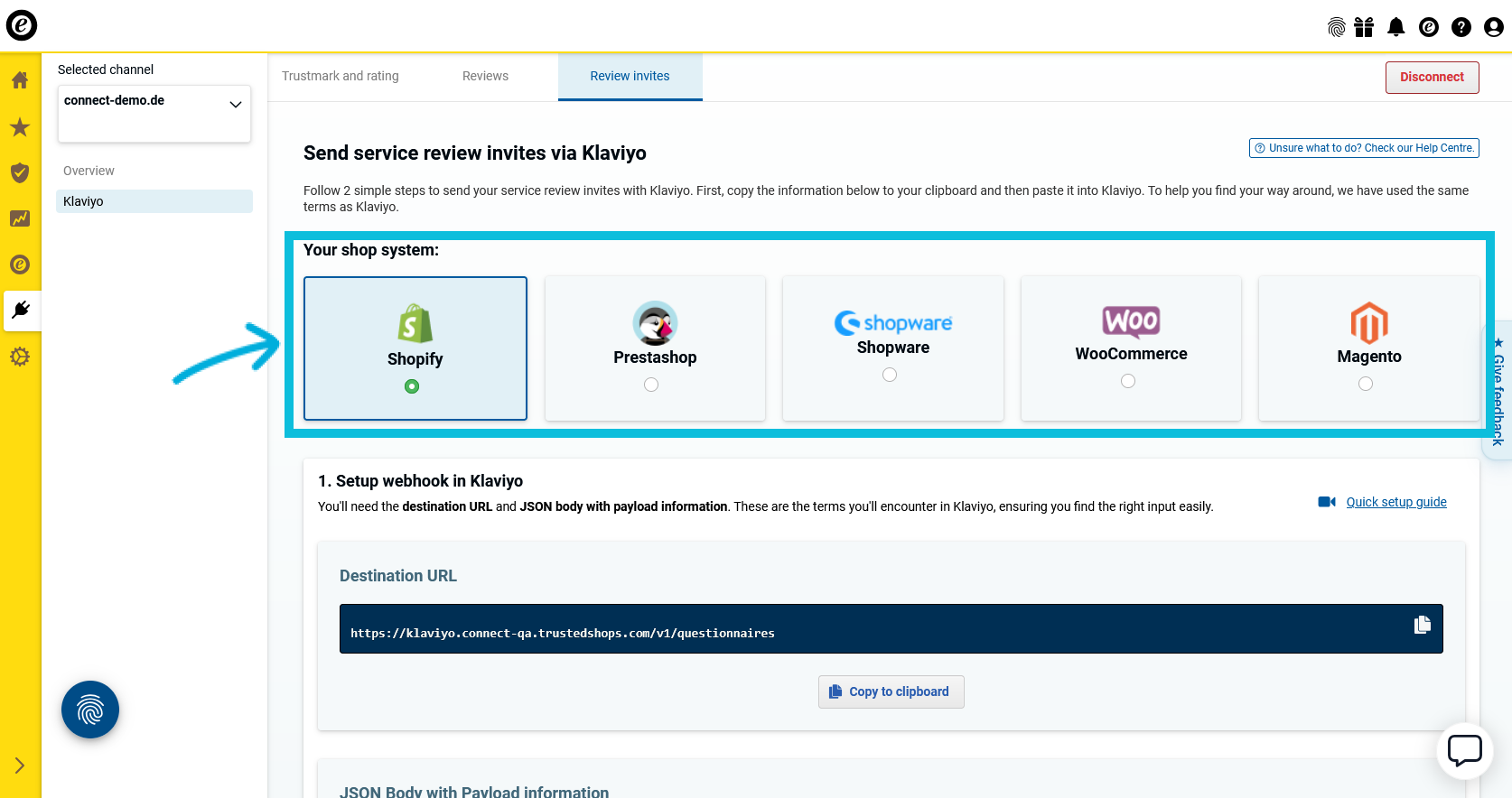Click the video camera icon by setup guide

(x=1327, y=502)
